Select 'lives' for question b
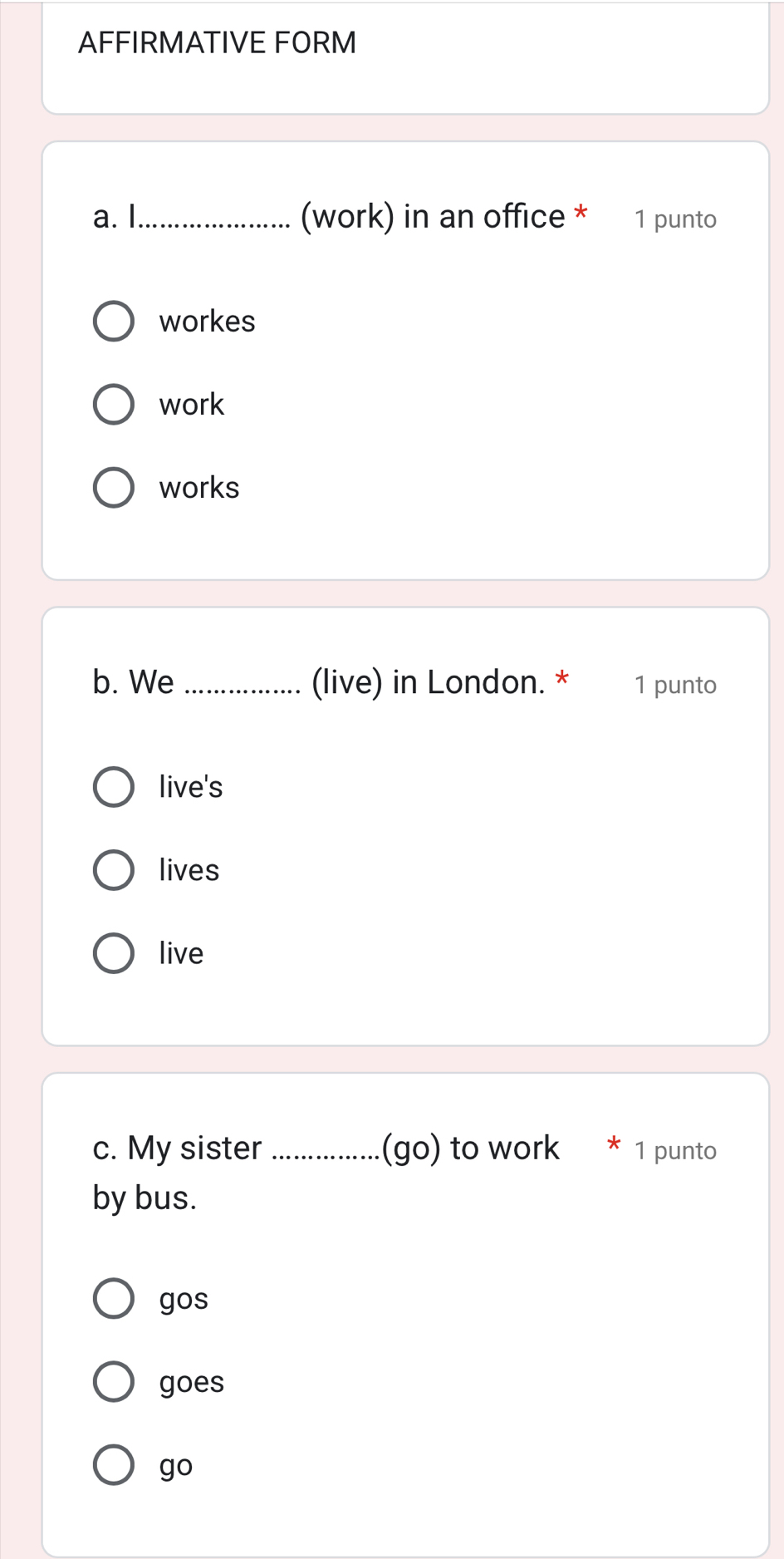This screenshot has width=784, height=1559. 113,870
